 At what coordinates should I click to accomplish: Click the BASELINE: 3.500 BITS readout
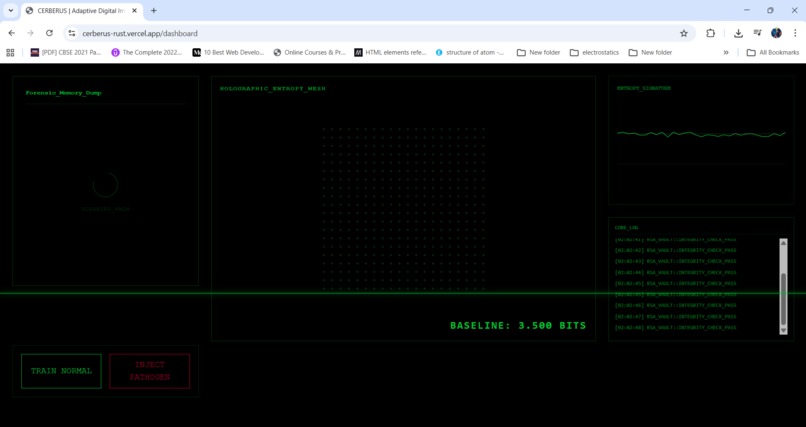(518, 326)
